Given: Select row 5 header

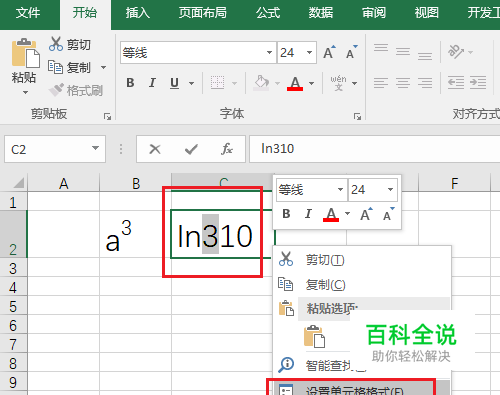Looking at the screenshot, I should 13,306.
